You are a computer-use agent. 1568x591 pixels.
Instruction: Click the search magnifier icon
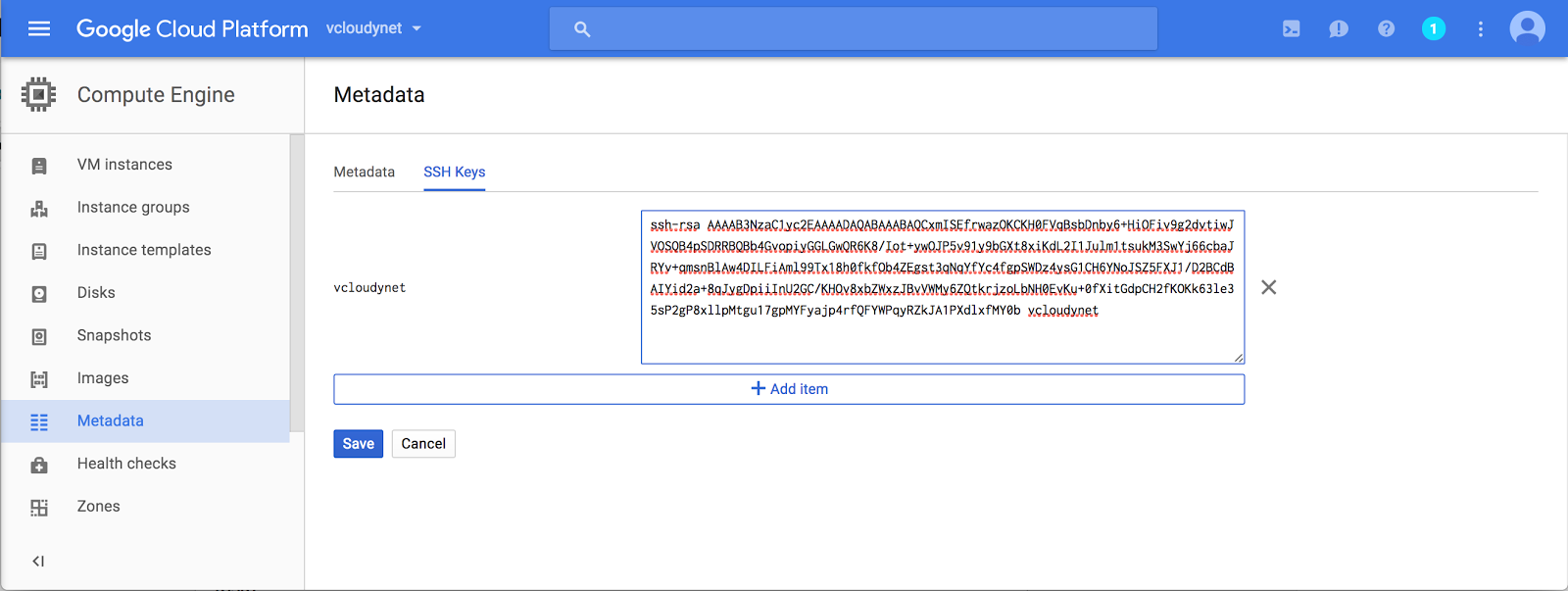(x=582, y=29)
